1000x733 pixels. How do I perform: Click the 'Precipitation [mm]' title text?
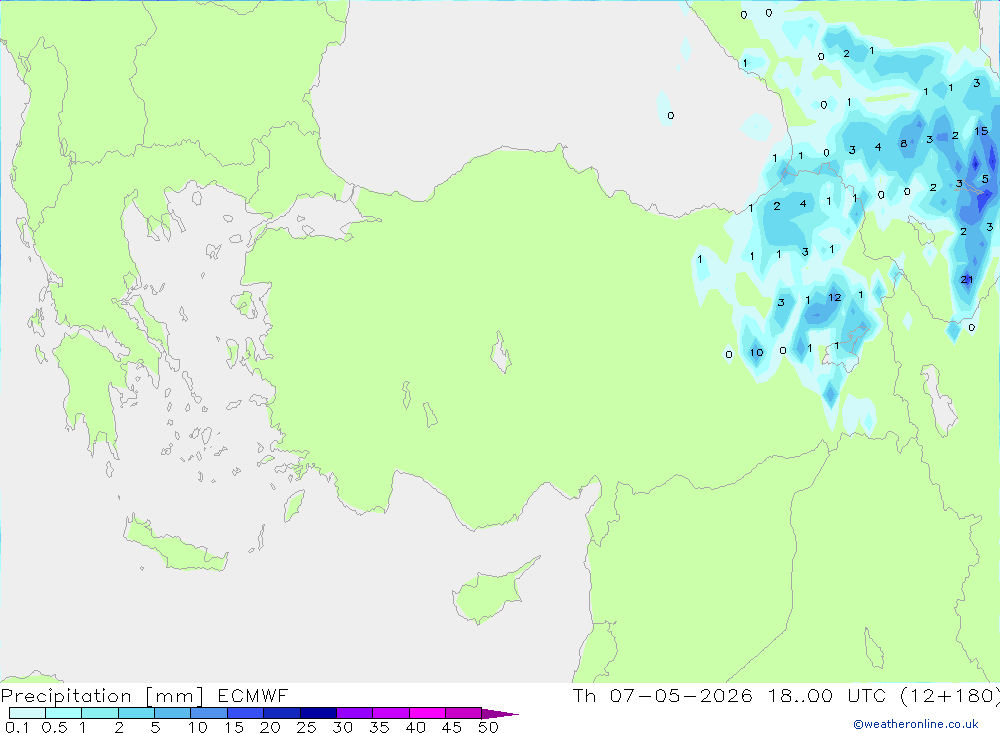pos(102,695)
